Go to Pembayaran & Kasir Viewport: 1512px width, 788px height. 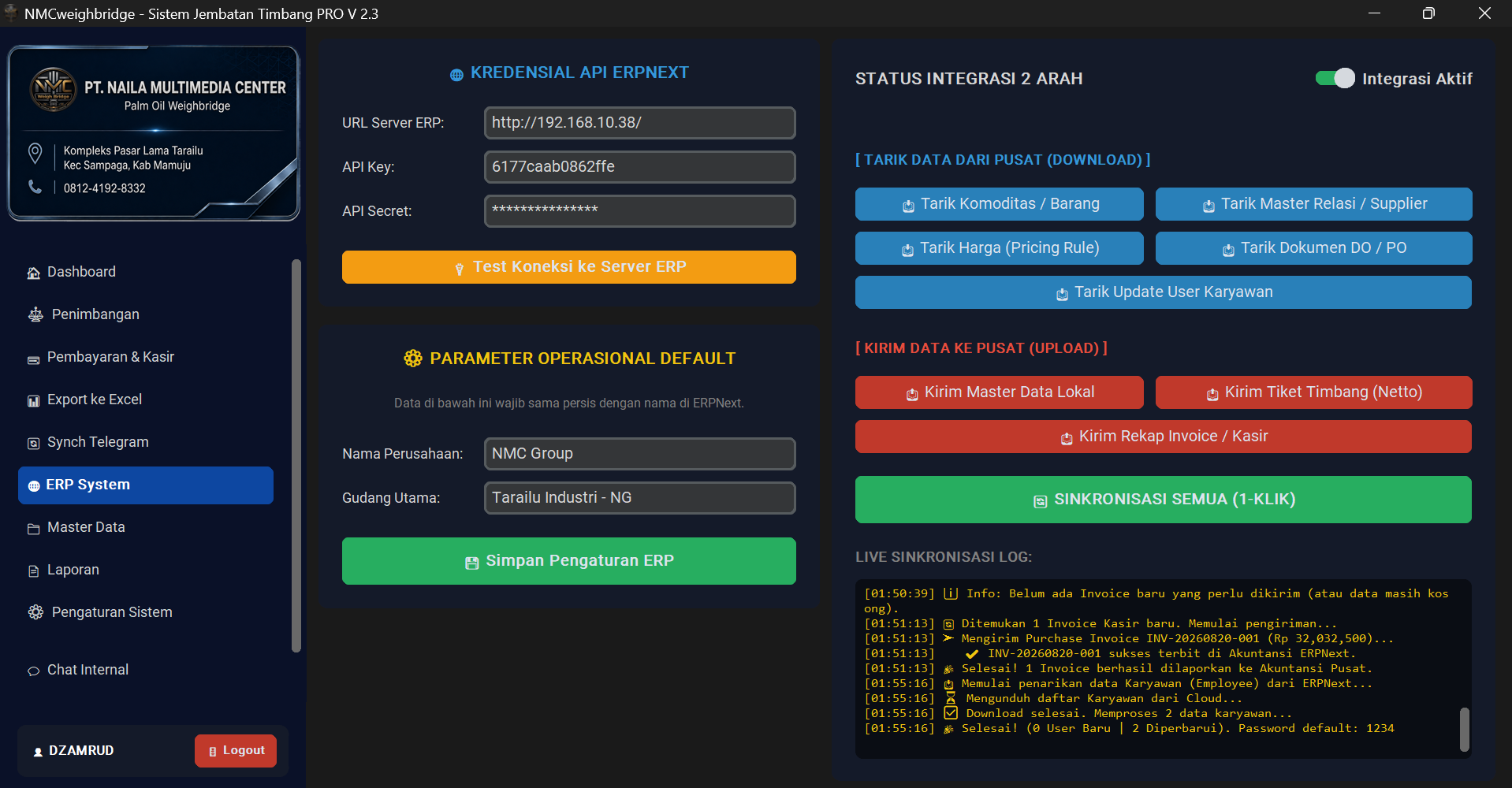[146, 357]
